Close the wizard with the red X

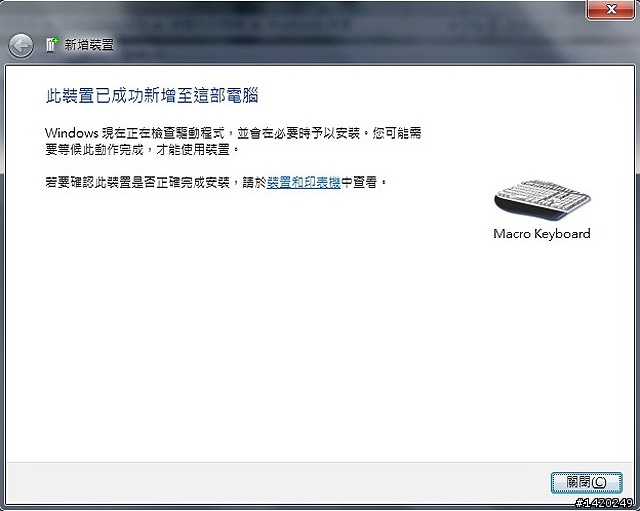pos(611,9)
